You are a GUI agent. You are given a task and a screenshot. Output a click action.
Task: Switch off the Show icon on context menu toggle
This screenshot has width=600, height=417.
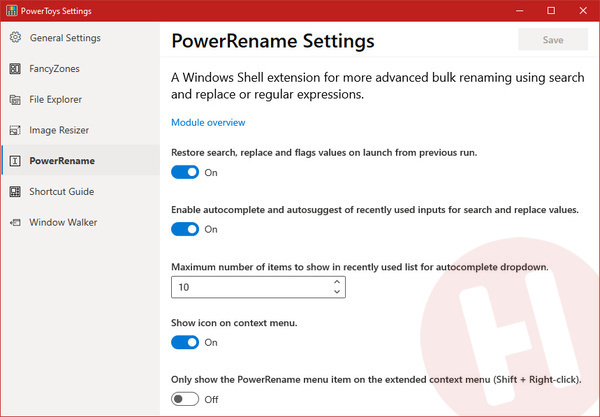pos(185,342)
